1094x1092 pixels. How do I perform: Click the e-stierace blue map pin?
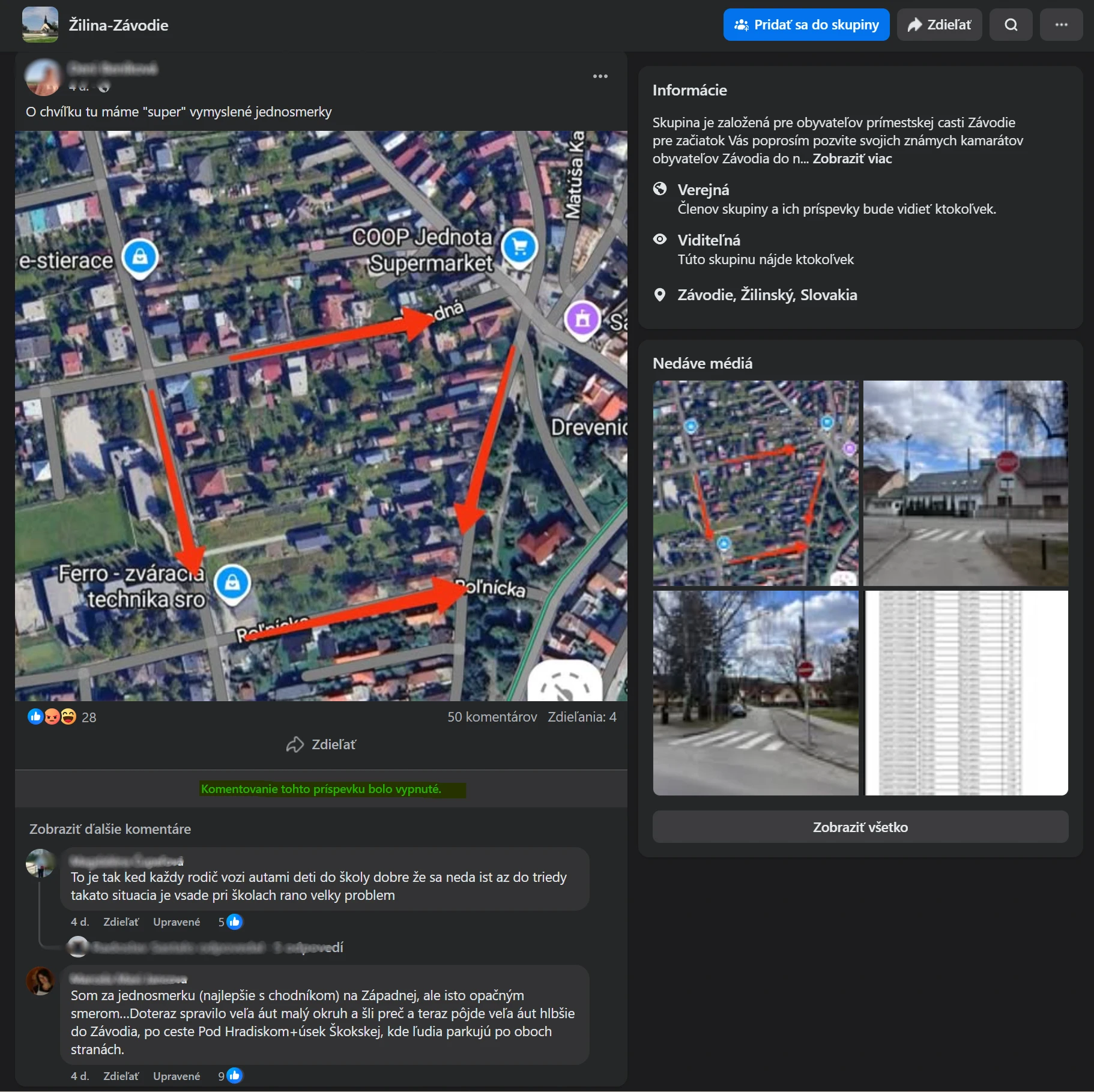[140, 258]
